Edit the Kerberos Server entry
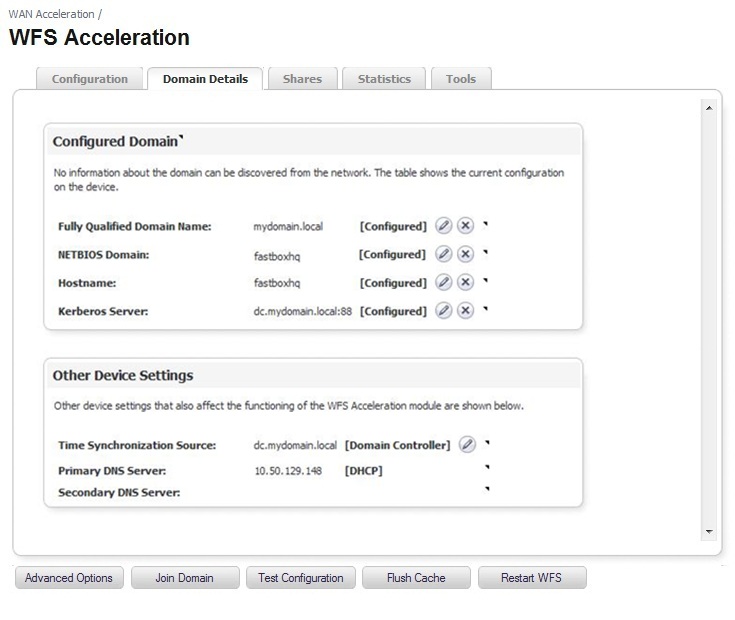Image resolution: width=735 pixels, height=620 pixels. 444,311
